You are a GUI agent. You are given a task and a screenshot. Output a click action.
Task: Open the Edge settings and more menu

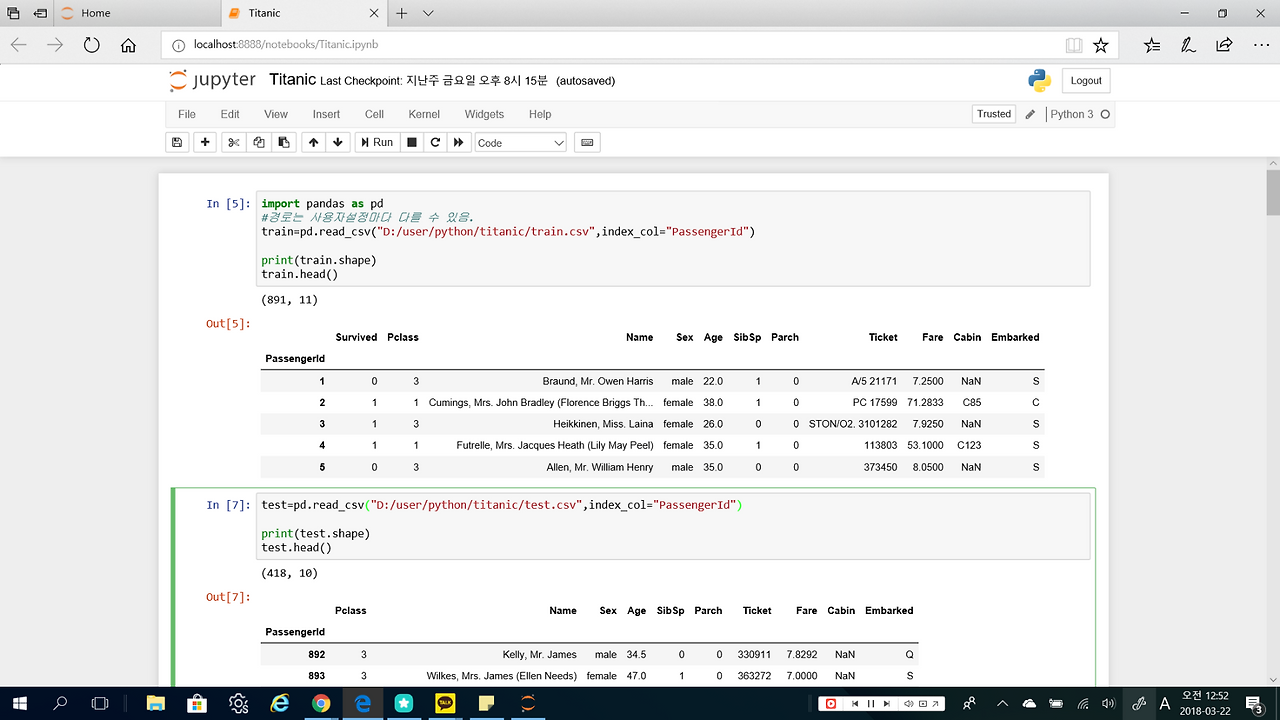tap(1260, 45)
